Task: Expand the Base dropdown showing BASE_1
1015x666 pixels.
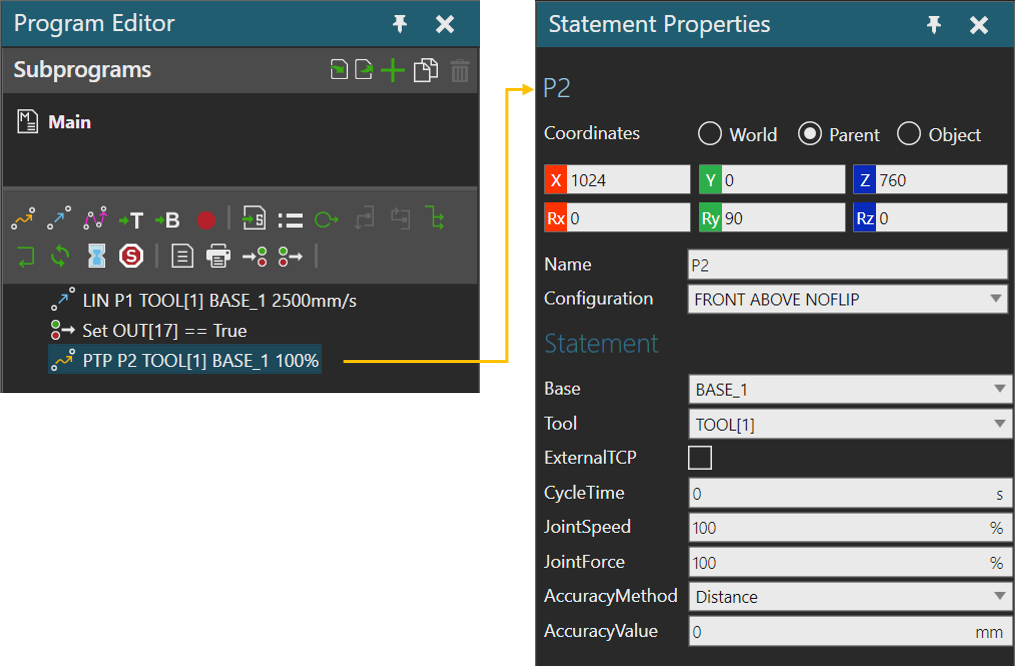Action: (x=850, y=389)
